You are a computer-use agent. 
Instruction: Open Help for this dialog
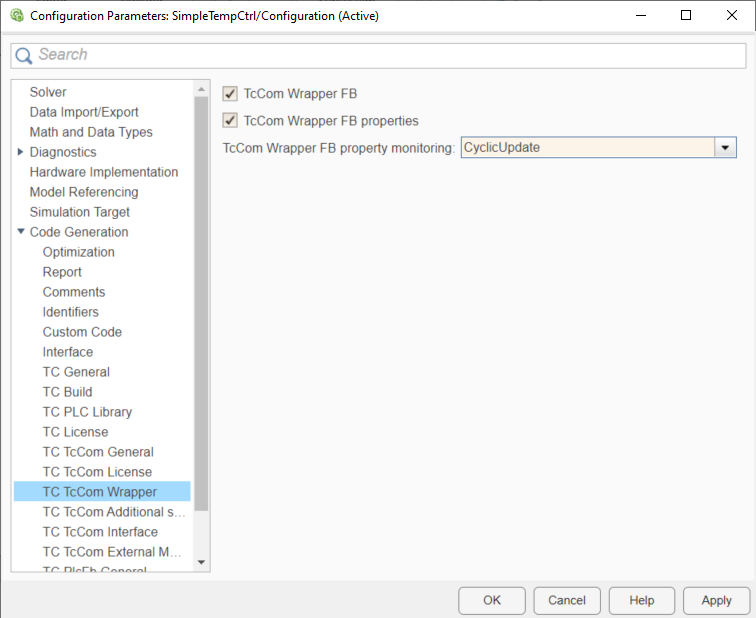(x=642, y=601)
